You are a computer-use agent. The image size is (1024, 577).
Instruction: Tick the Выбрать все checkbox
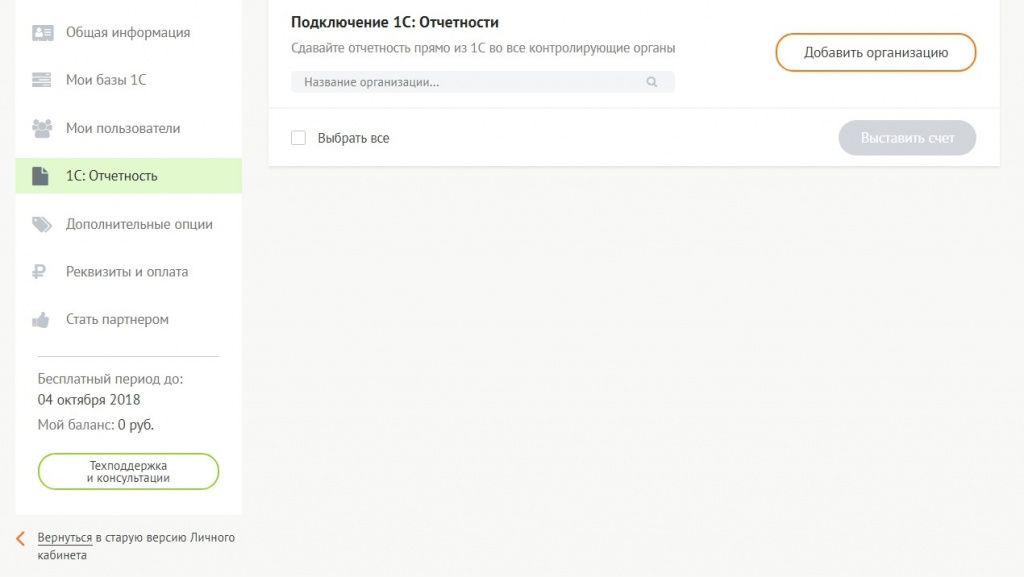click(298, 138)
